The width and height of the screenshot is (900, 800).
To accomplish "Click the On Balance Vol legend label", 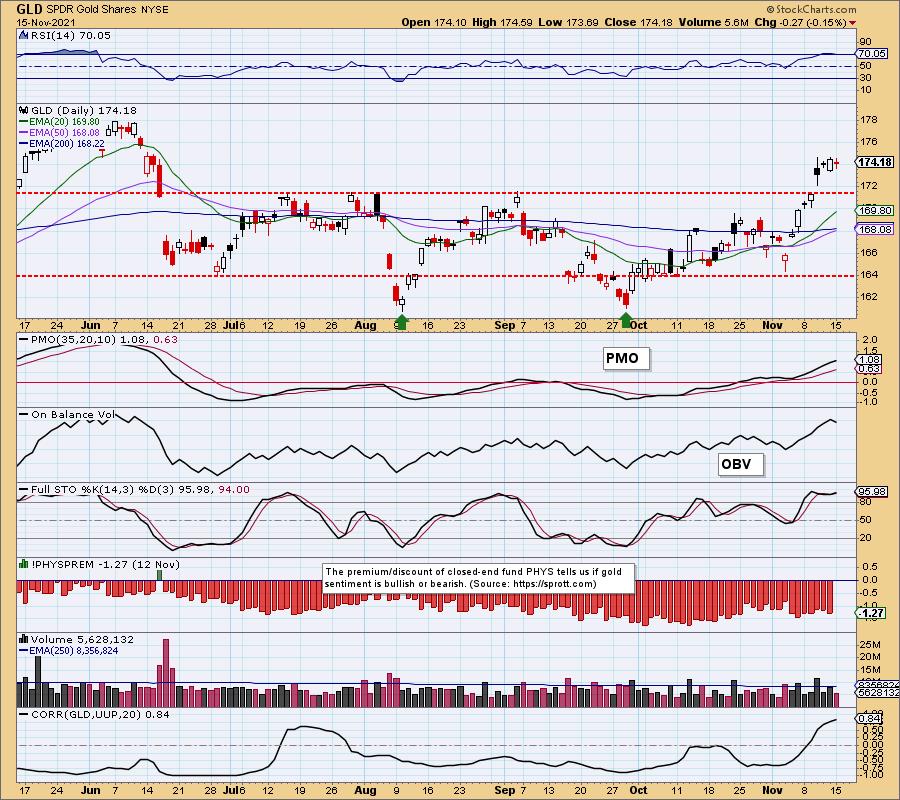I will (x=67, y=414).
